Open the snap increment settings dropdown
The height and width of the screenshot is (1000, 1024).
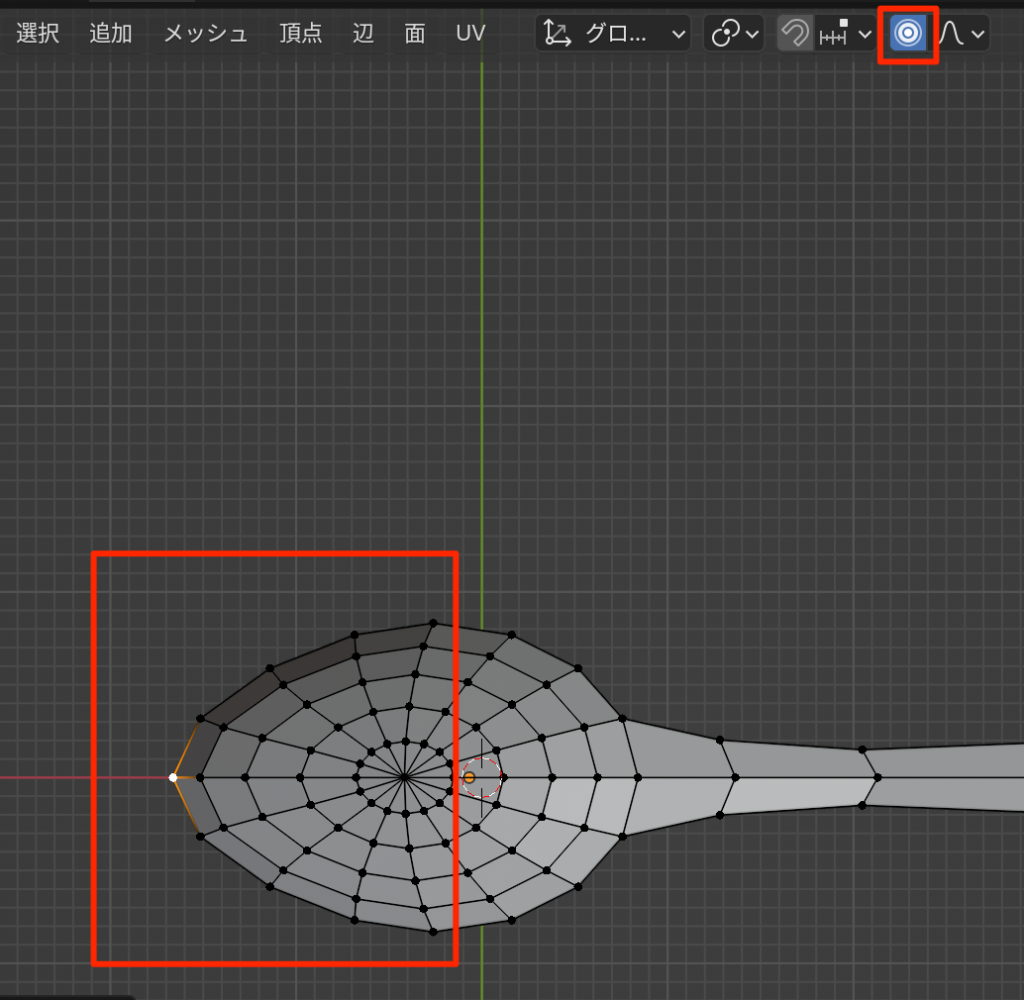[x=845, y=34]
